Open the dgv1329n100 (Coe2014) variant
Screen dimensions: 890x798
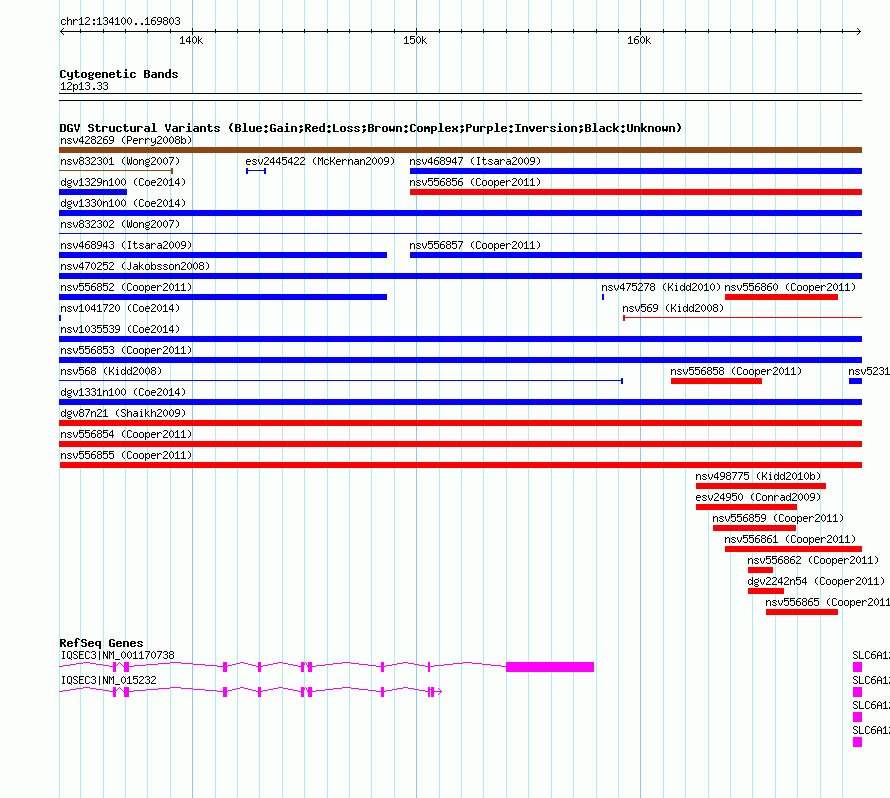(93, 192)
